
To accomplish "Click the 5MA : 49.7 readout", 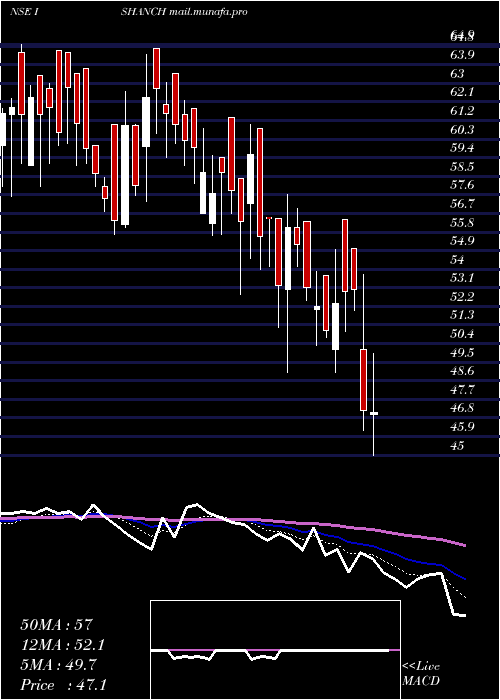I will (60, 665).
